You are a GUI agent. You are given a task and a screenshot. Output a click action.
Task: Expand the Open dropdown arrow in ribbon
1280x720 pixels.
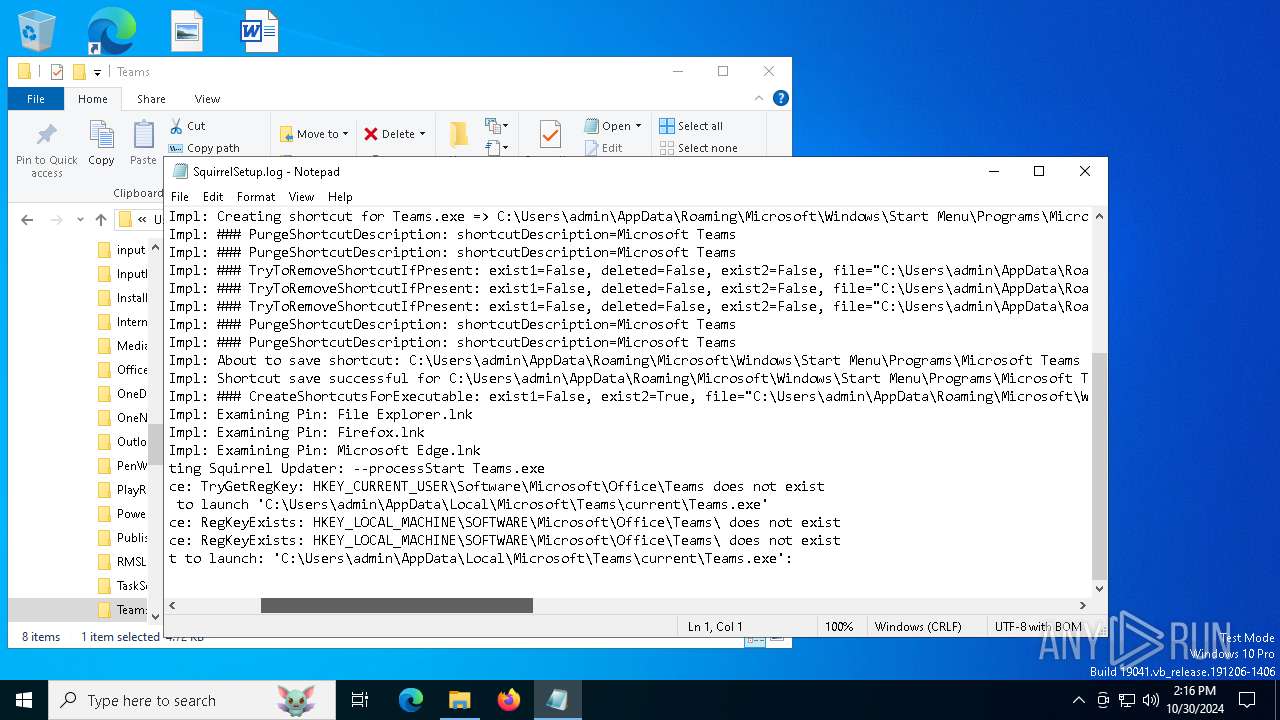[638, 126]
